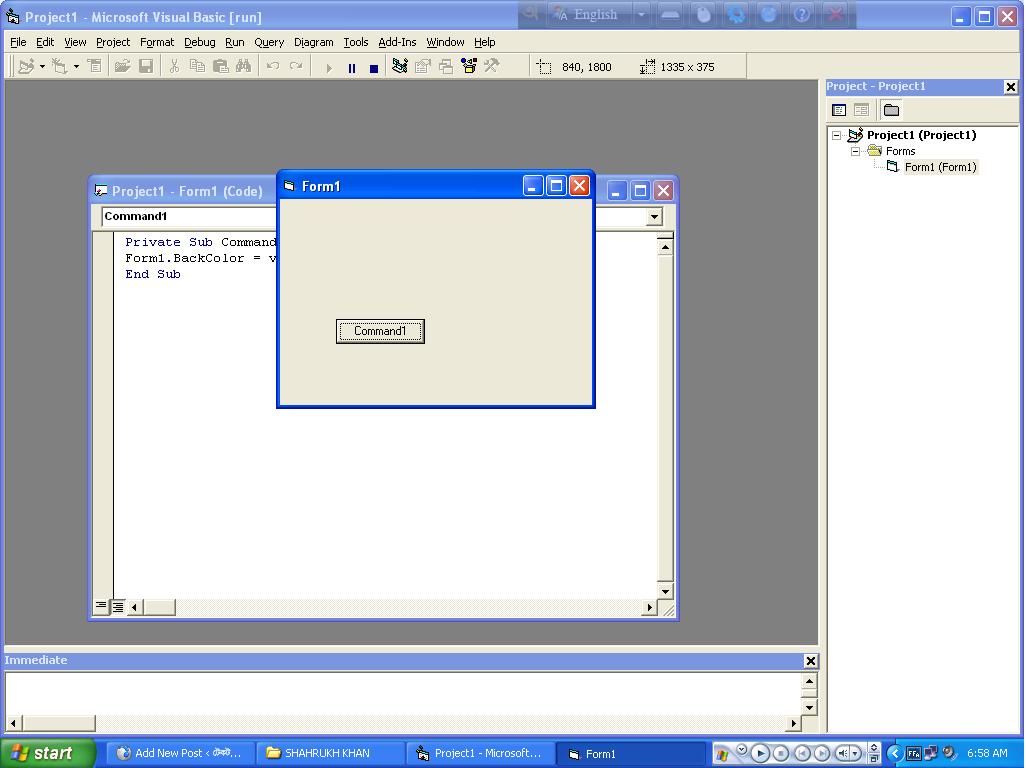
Task: Collapse the Forms folder node
Action: [x=855, y=151]
